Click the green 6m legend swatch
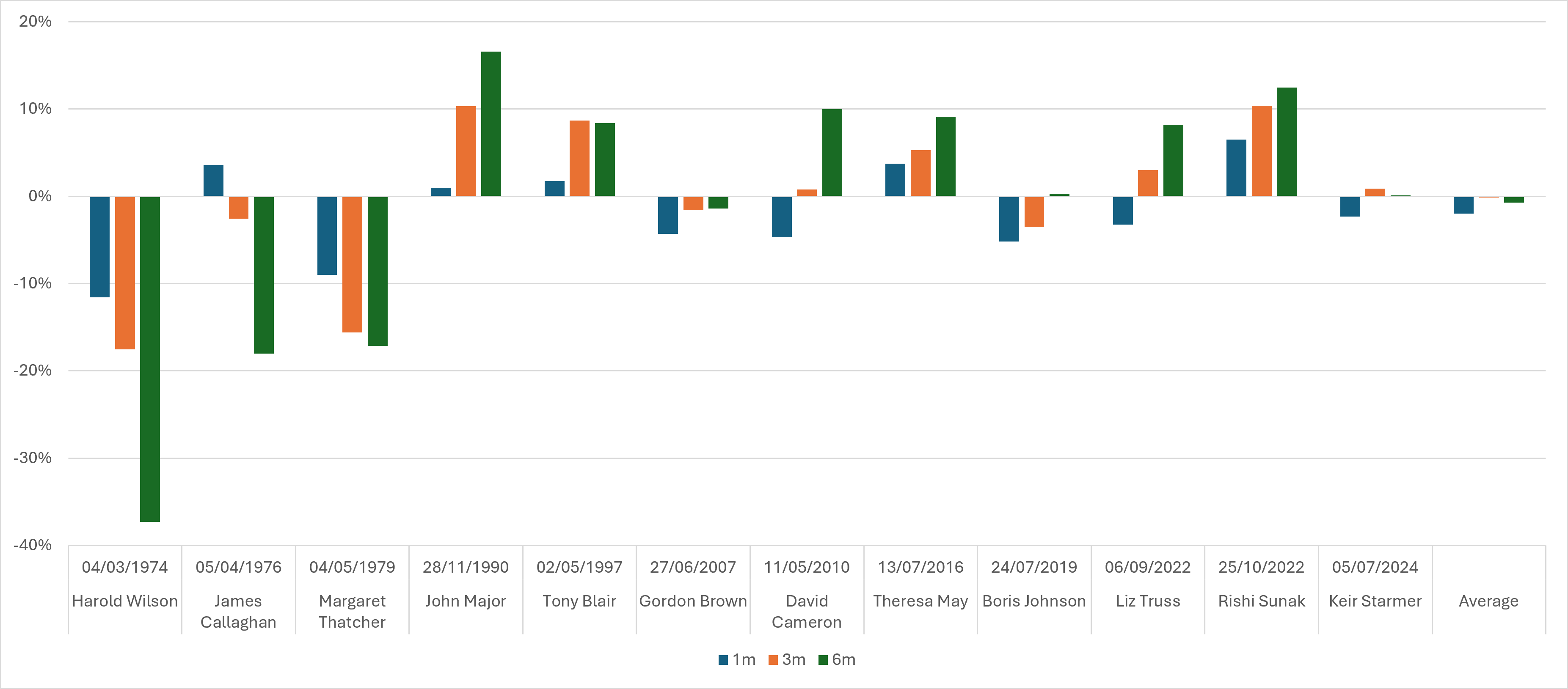The image size is (1568, 689). (823, 660)
